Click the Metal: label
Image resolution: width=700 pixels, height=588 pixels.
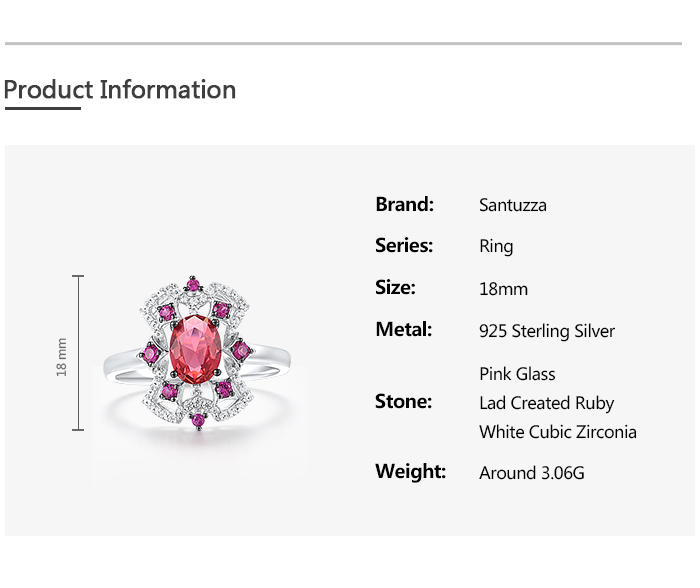[403, 329]
